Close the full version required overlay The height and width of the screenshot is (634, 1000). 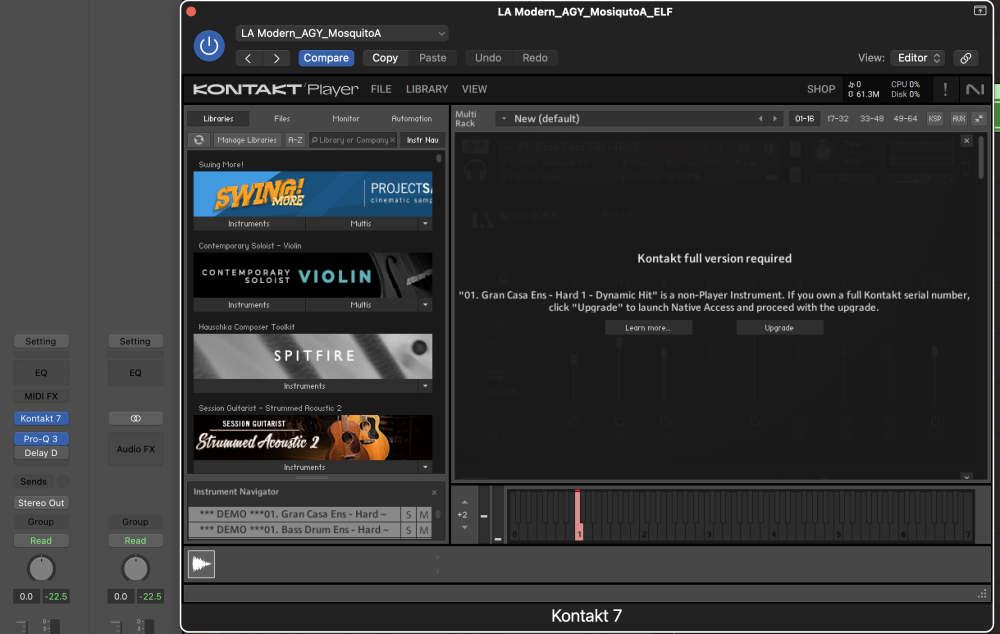tap(967, 140)
